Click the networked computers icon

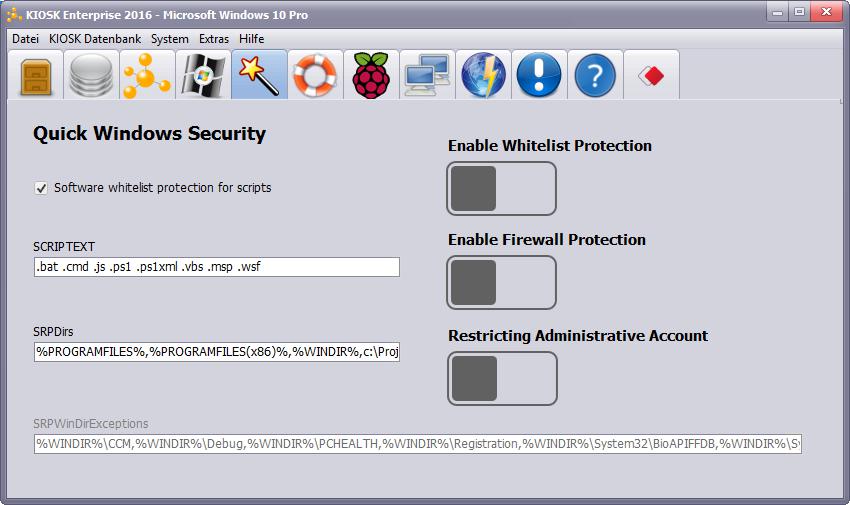427,75
